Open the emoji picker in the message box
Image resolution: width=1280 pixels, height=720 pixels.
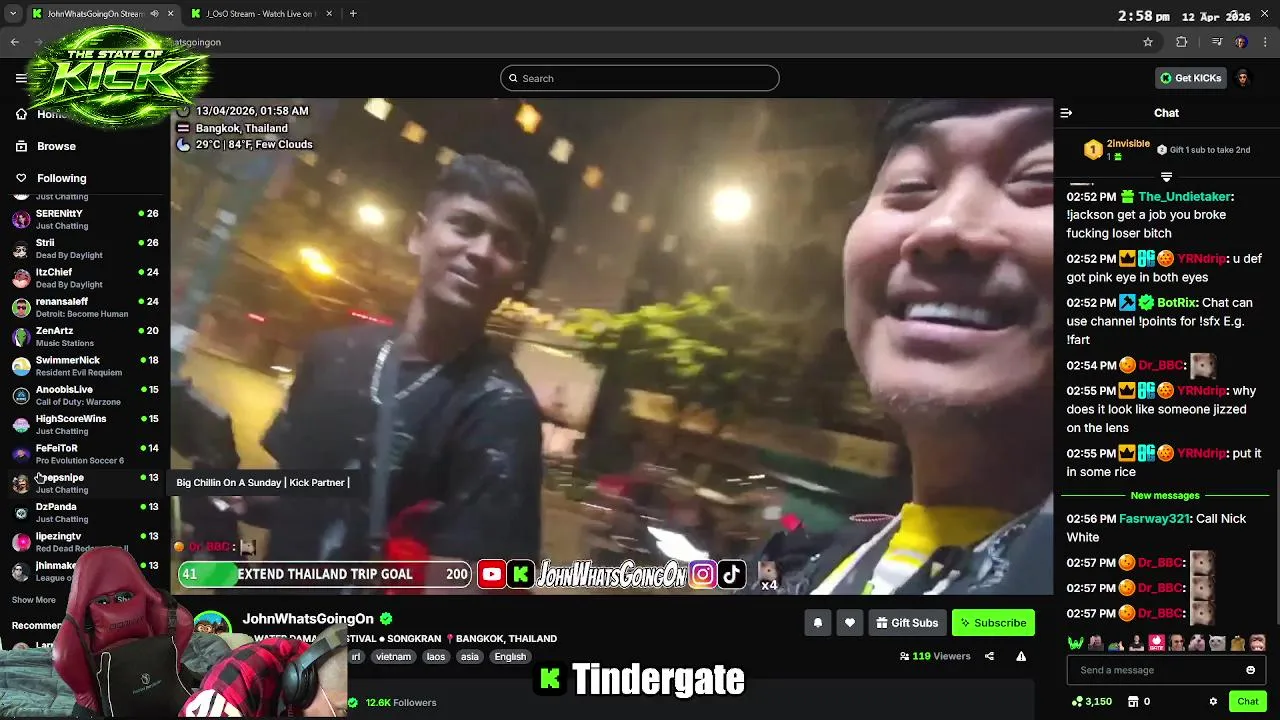pos(1250,670)
